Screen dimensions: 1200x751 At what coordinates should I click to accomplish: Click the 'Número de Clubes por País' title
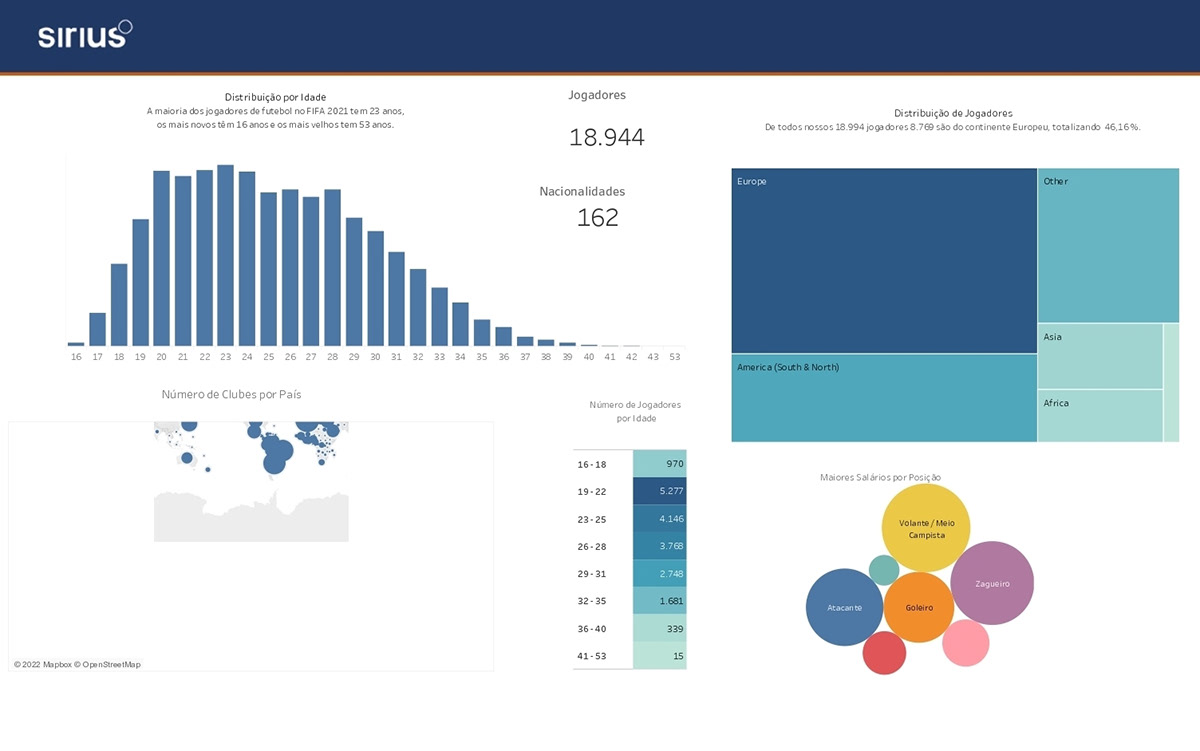pyautogui.click(x=231, y=395)
